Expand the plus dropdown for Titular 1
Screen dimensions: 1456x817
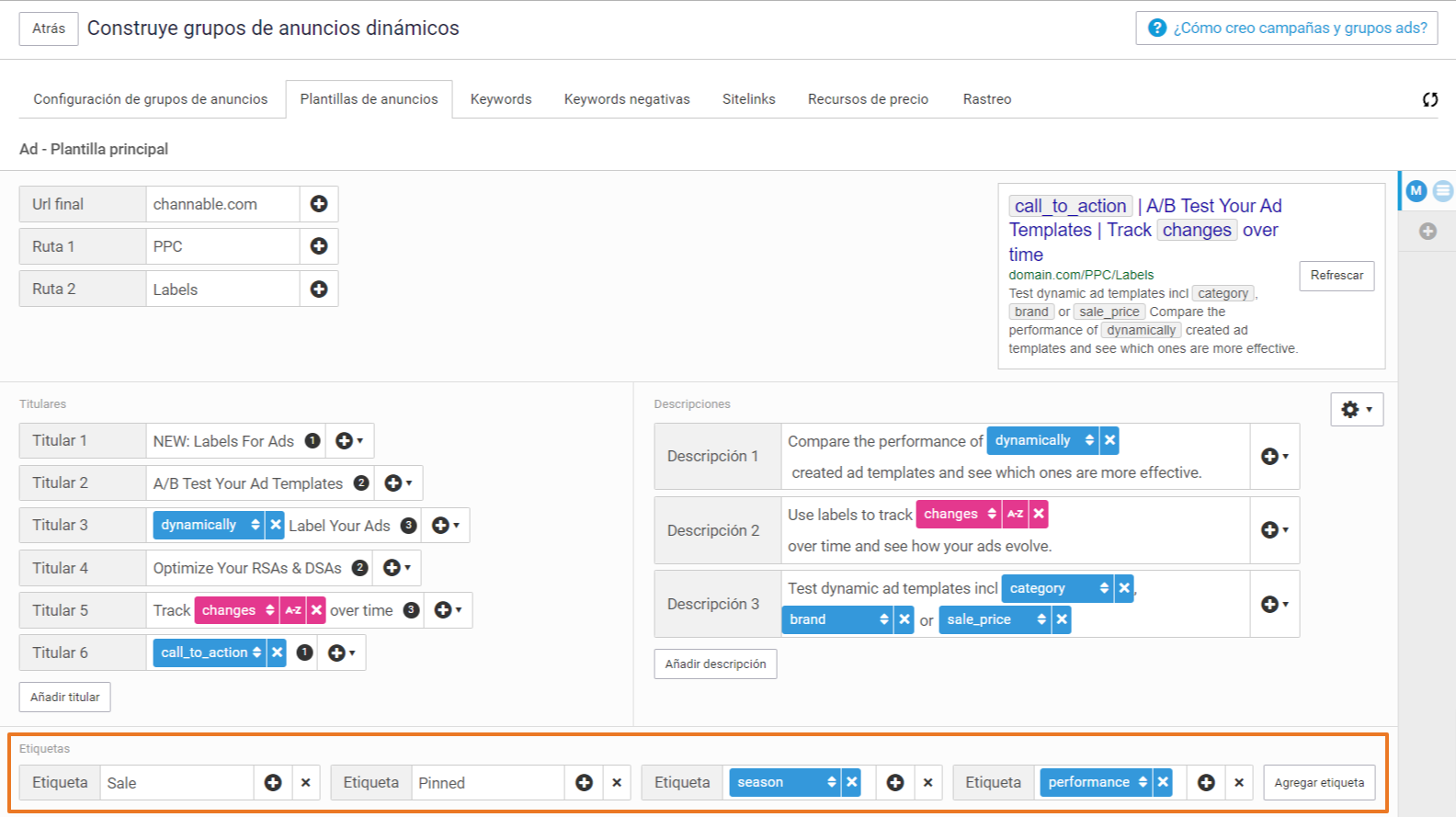349,441
